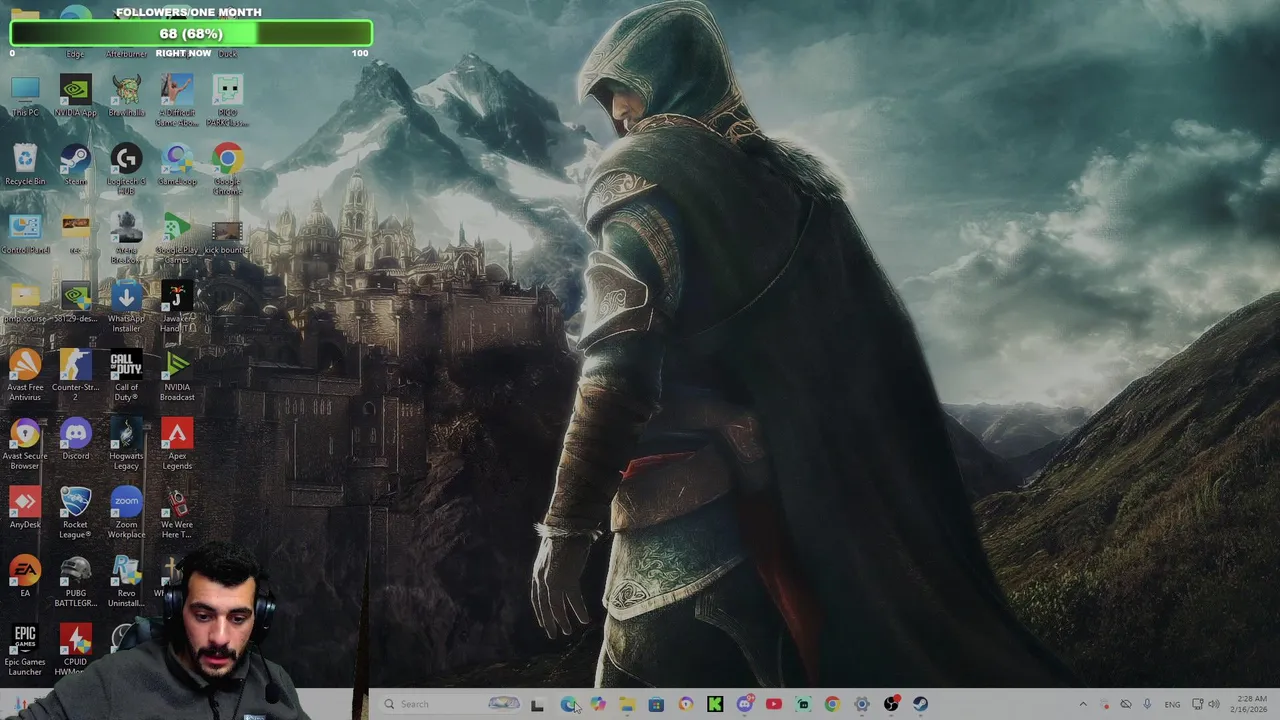Select the Google Play Games shortcut

[177, 238]
